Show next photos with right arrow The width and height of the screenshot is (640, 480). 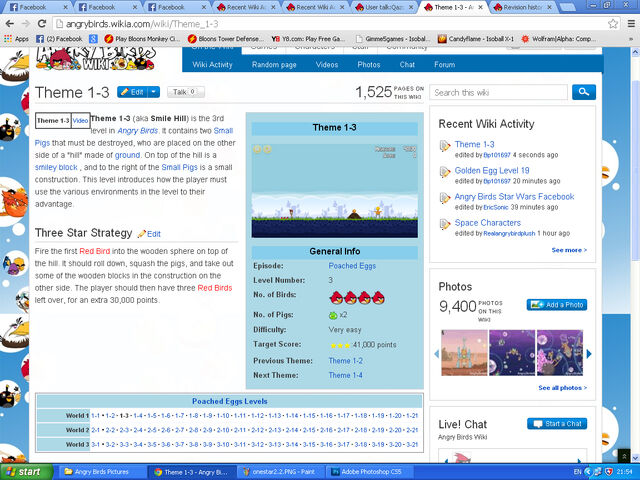(589, 353)
